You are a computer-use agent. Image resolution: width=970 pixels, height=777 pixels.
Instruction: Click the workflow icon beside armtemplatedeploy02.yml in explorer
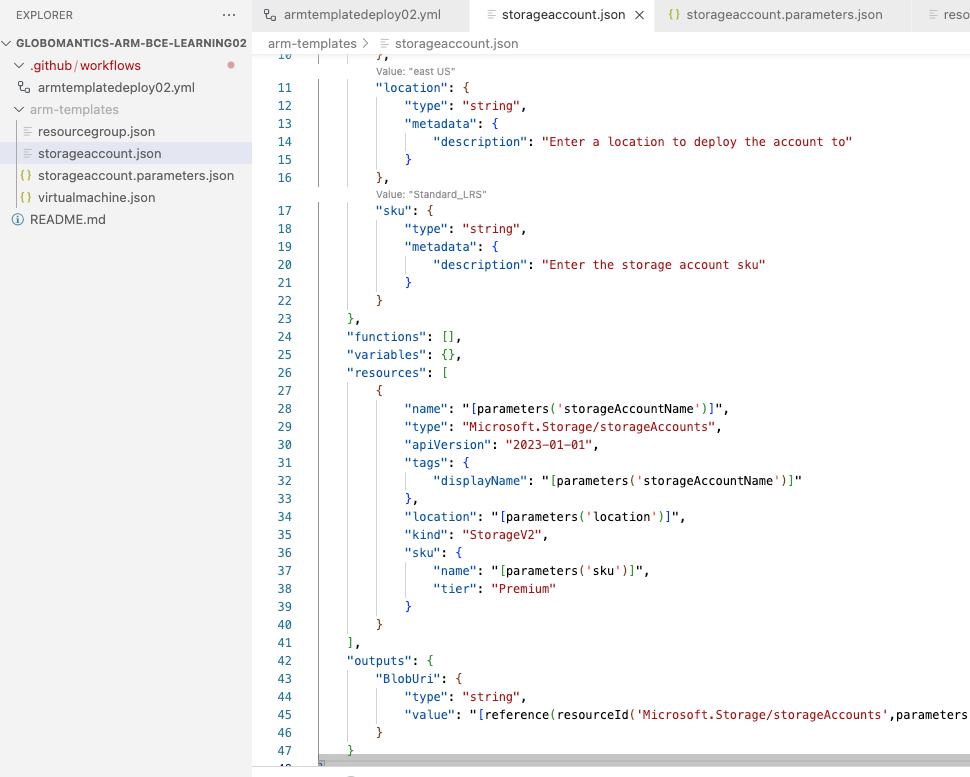(x=24, y=87)
